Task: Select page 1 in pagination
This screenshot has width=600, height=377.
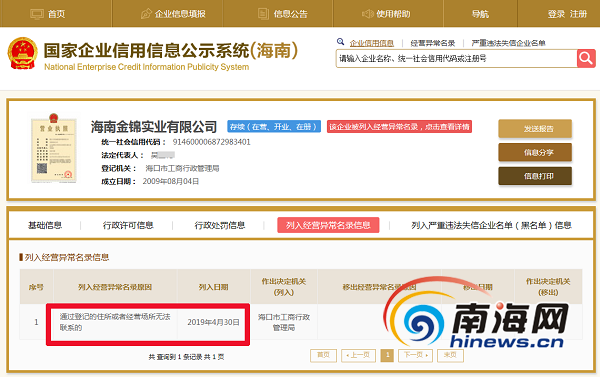Action: pyautogui.click(x=387, y=355)
